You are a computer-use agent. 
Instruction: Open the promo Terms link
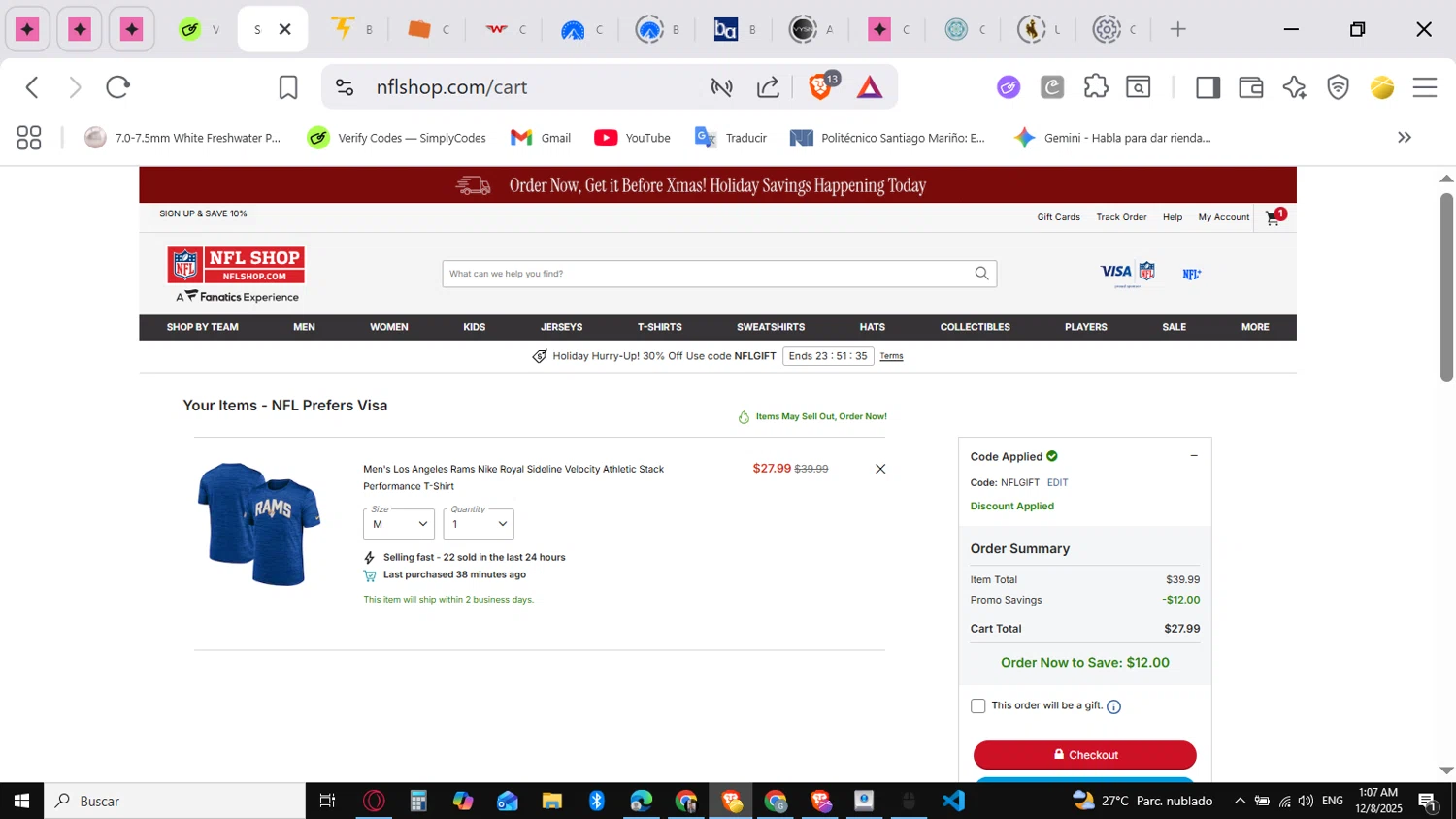click(891, 356)
